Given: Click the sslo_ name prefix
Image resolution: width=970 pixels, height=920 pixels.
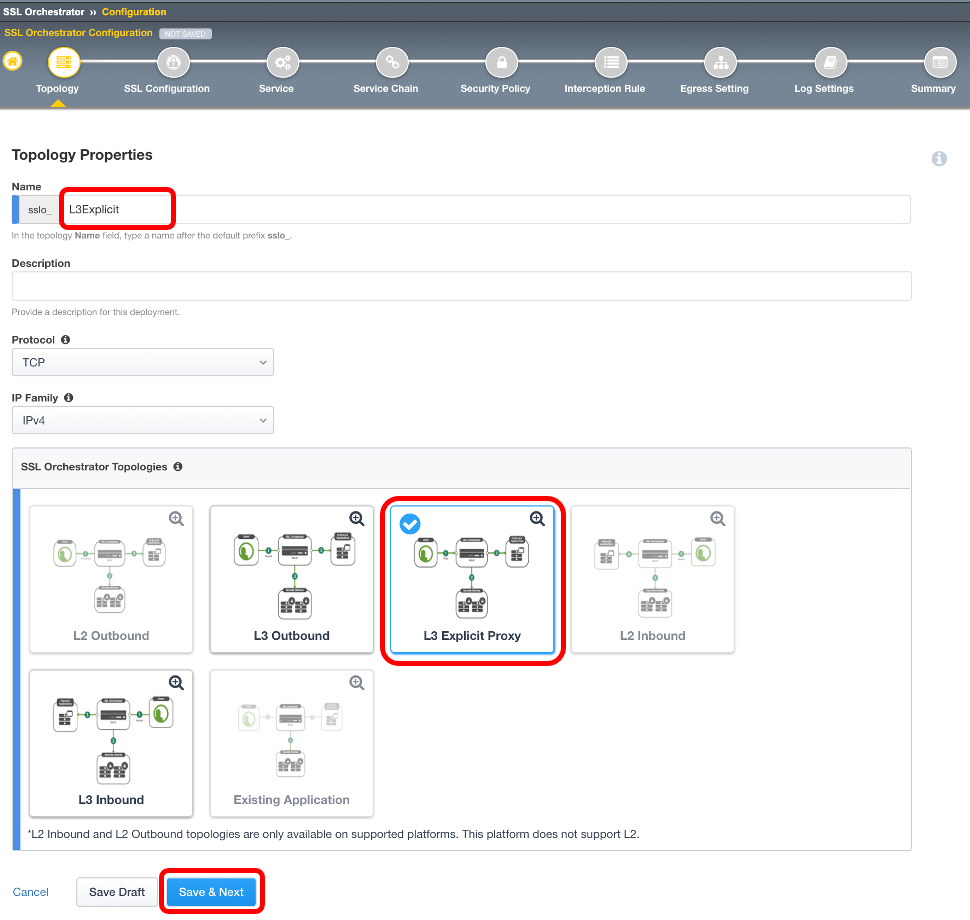Looking at the screenshot, I should click(39, 210).
